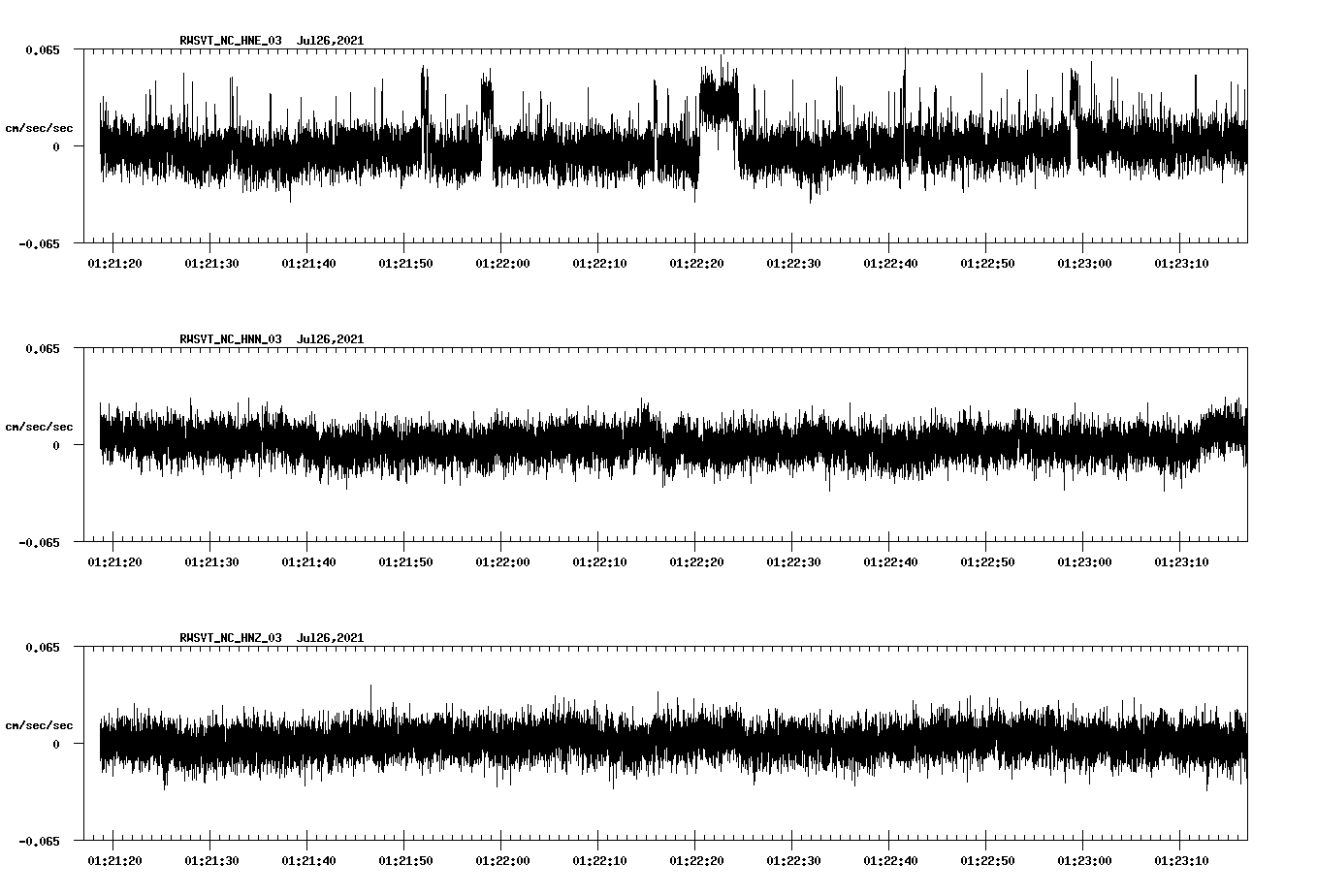The height and width of the screenshot is (896, 1317).
Task: Pick the 01:21:50 time label under HNE plot
Action: [x=405, y=264]
